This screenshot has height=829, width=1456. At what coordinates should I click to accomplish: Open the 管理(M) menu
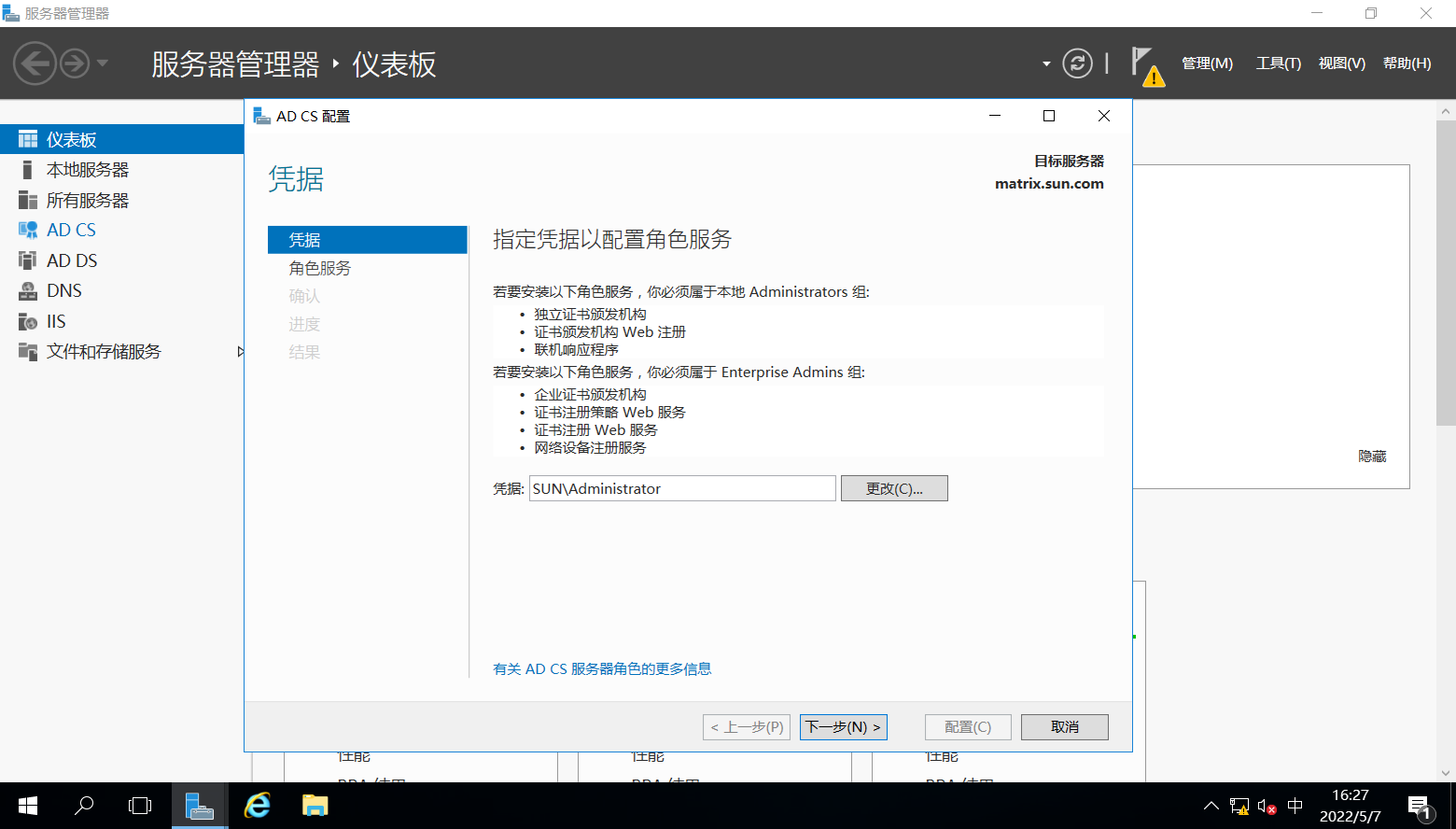click(1207, 63)
